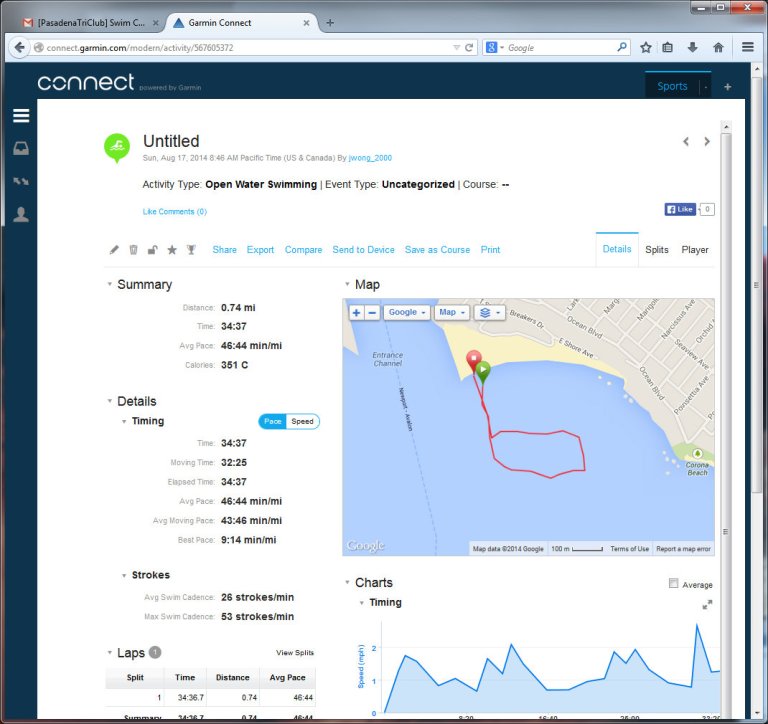This screenshot has height=724, width=768.
Task: Toggle the privacy lock icon
Action: pyautogui.click(x=152, y=250)
